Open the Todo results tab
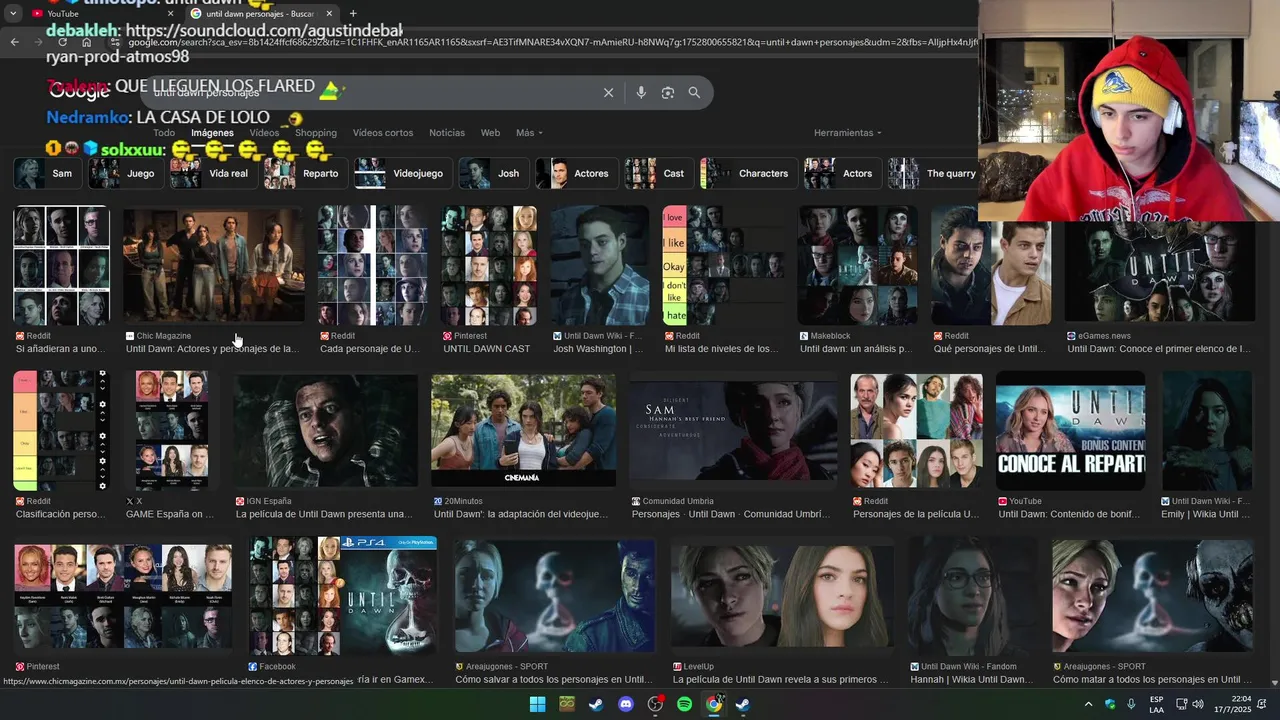The width and height of the screenshot is (1280, 720). coord(164,133)
